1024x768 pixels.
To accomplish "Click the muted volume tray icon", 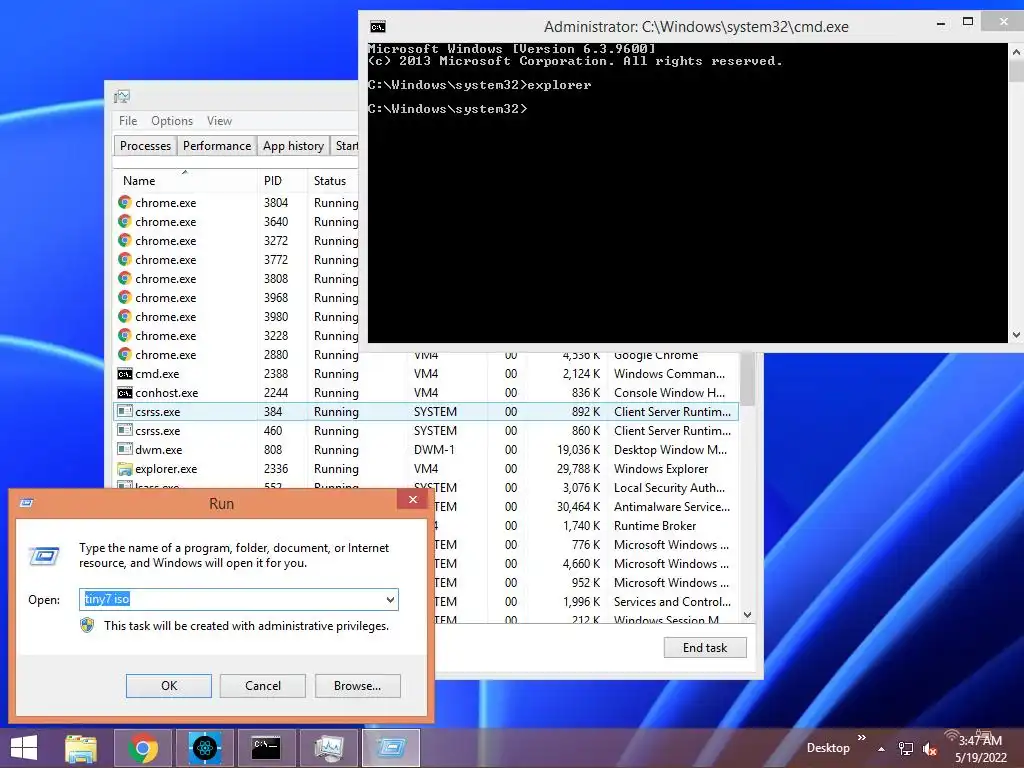I will 930,748.
